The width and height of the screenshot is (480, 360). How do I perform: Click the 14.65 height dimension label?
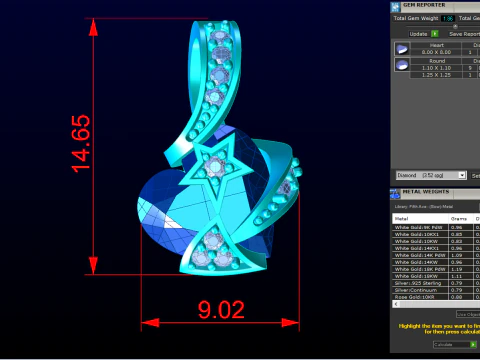81,144
